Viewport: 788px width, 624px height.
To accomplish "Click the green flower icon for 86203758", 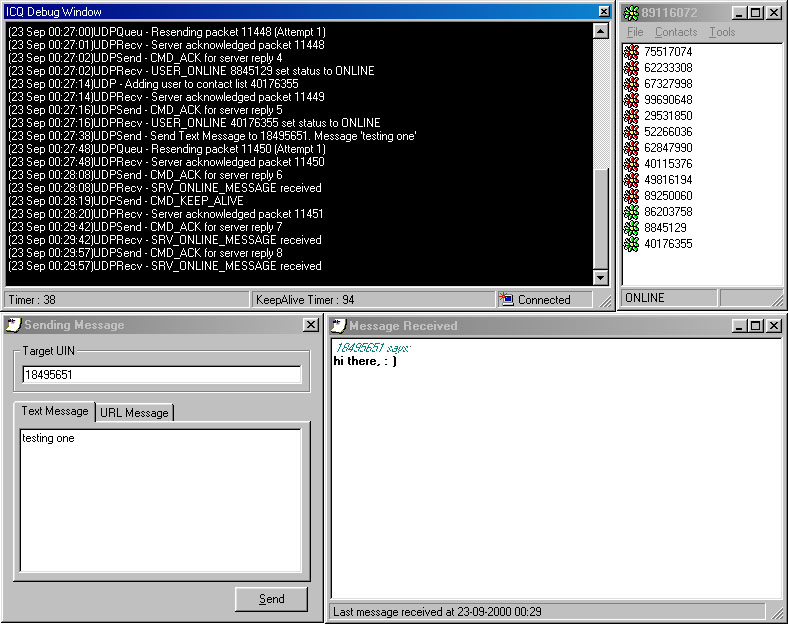I will [631, 212].
